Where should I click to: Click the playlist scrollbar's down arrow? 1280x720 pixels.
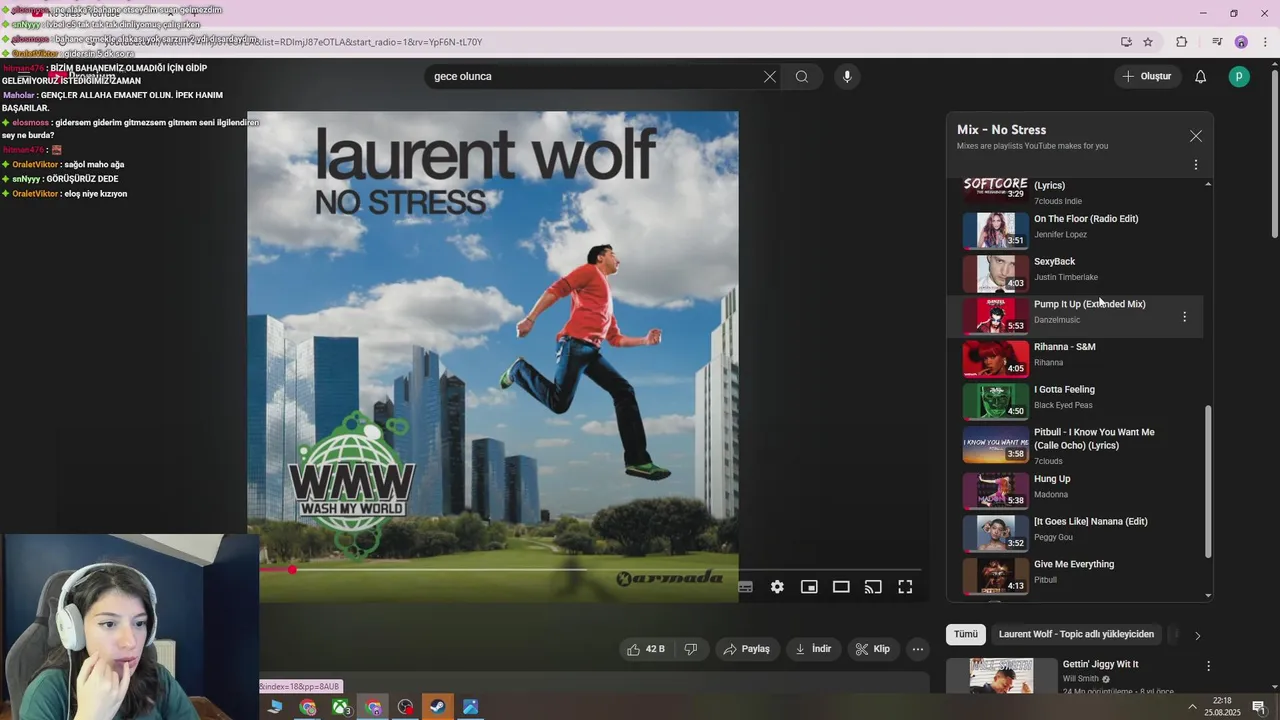tap(1208, 596)
